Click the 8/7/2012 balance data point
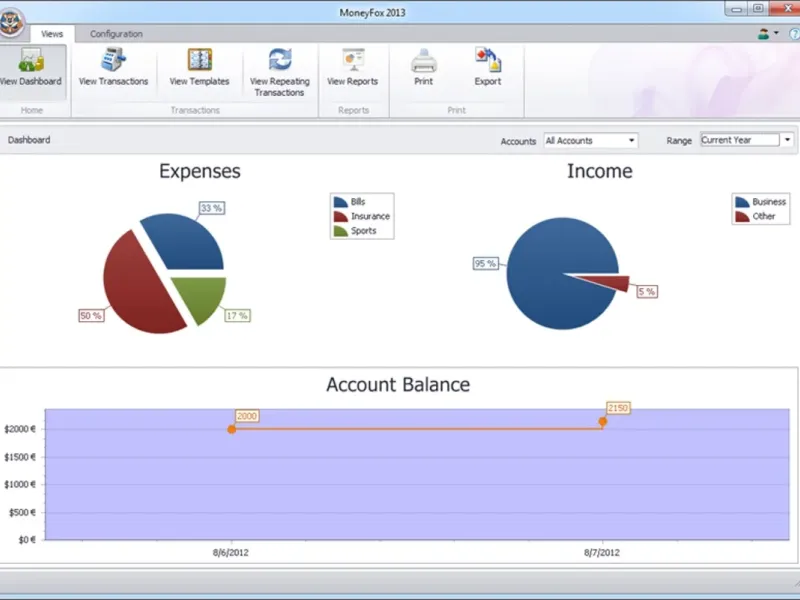 603,421
